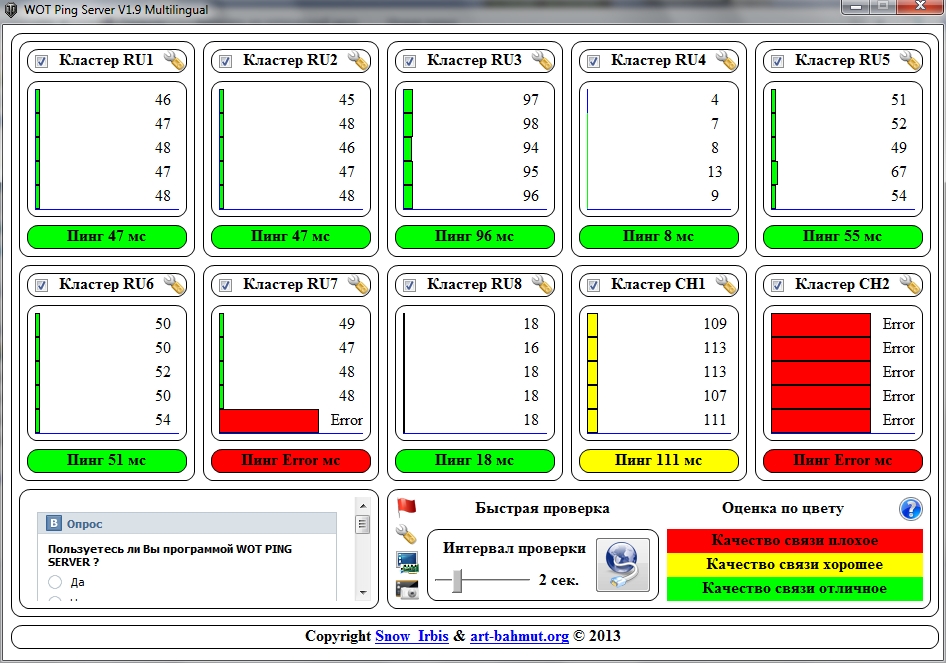Open the Snow_Irbis link
This screenshot has height=663, width=946.
(412, 636)
